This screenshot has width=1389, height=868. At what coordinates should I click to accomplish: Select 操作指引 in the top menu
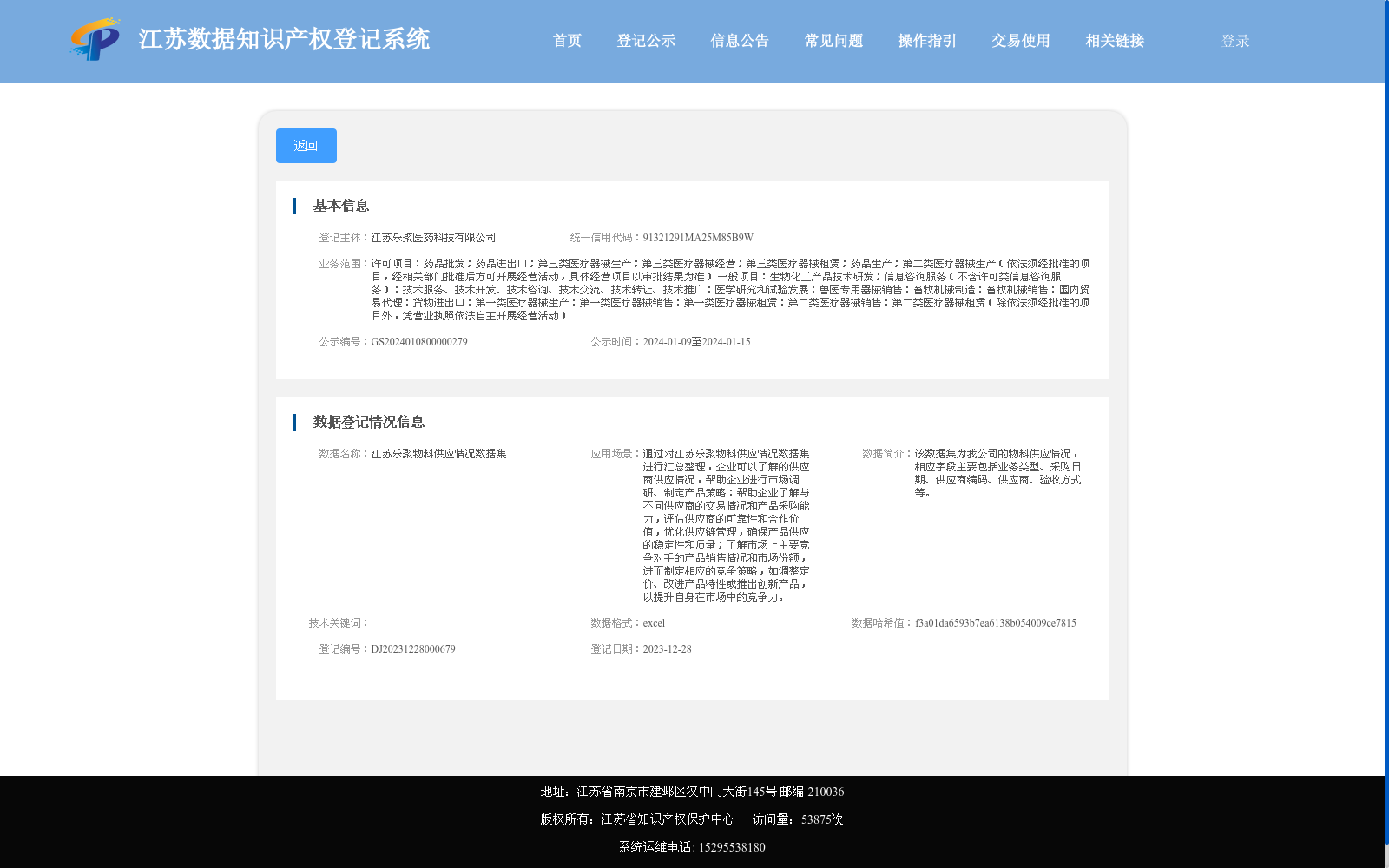coord(927,41)
